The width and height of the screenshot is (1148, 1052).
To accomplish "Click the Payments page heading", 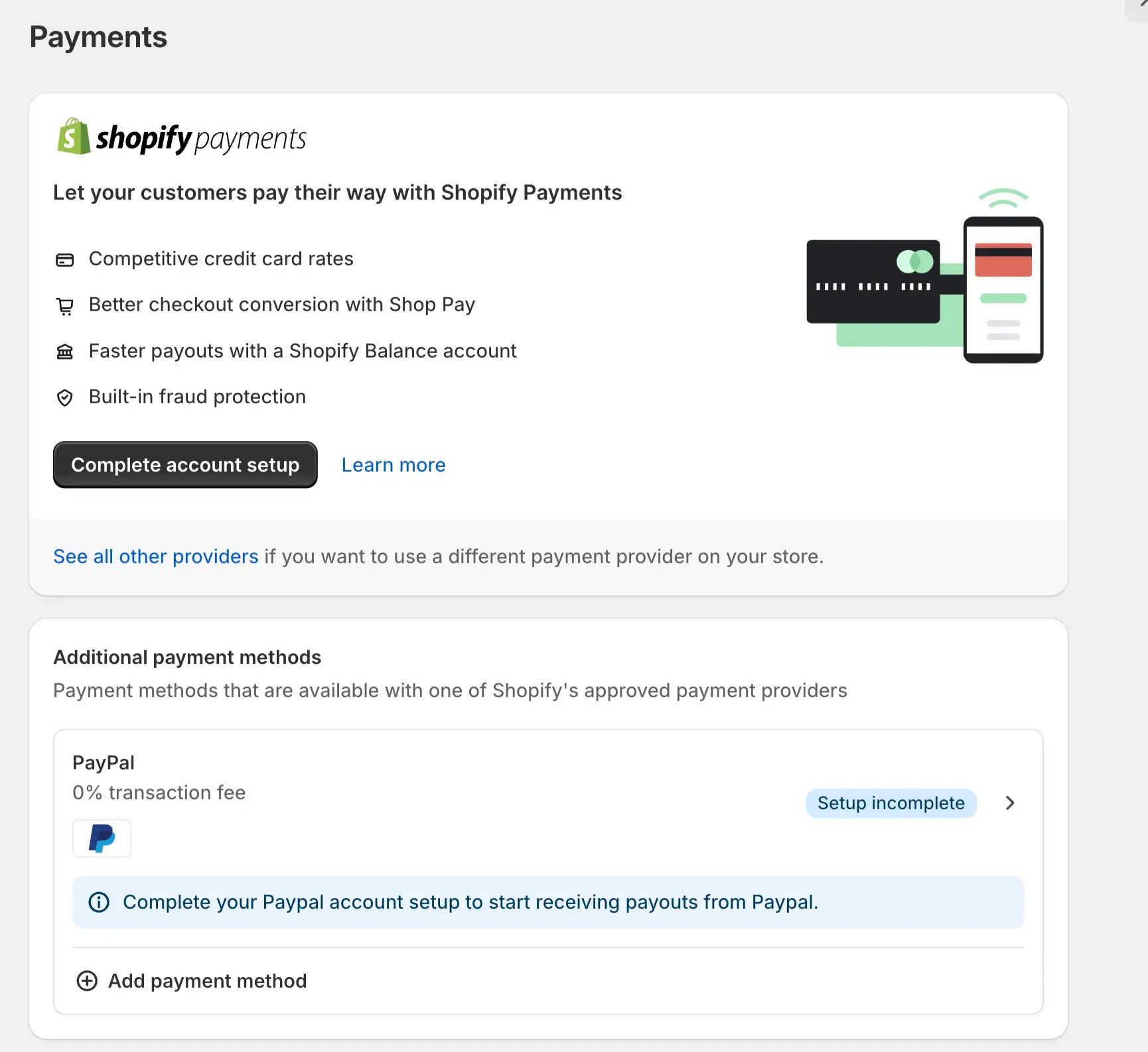I will pos(98,37).
